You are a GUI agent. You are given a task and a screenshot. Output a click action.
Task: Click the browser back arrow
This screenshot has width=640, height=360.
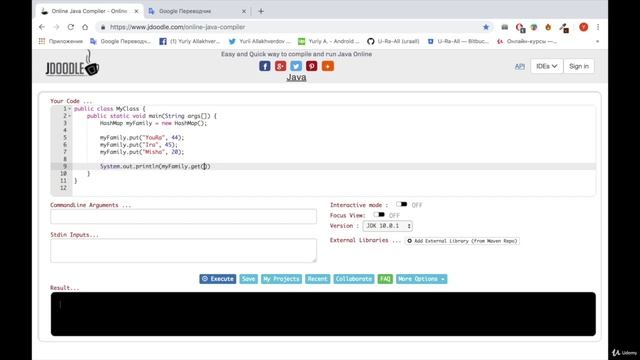pyautogui.click(x=42, y=27)
